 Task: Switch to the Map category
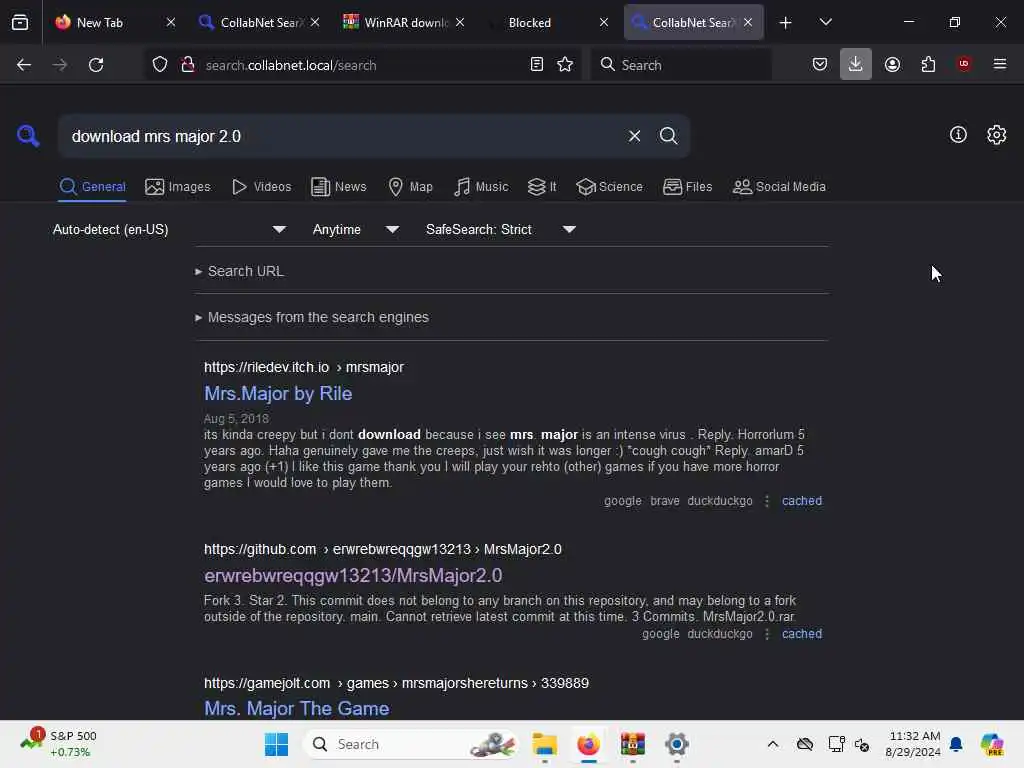(x=410, y=187)
